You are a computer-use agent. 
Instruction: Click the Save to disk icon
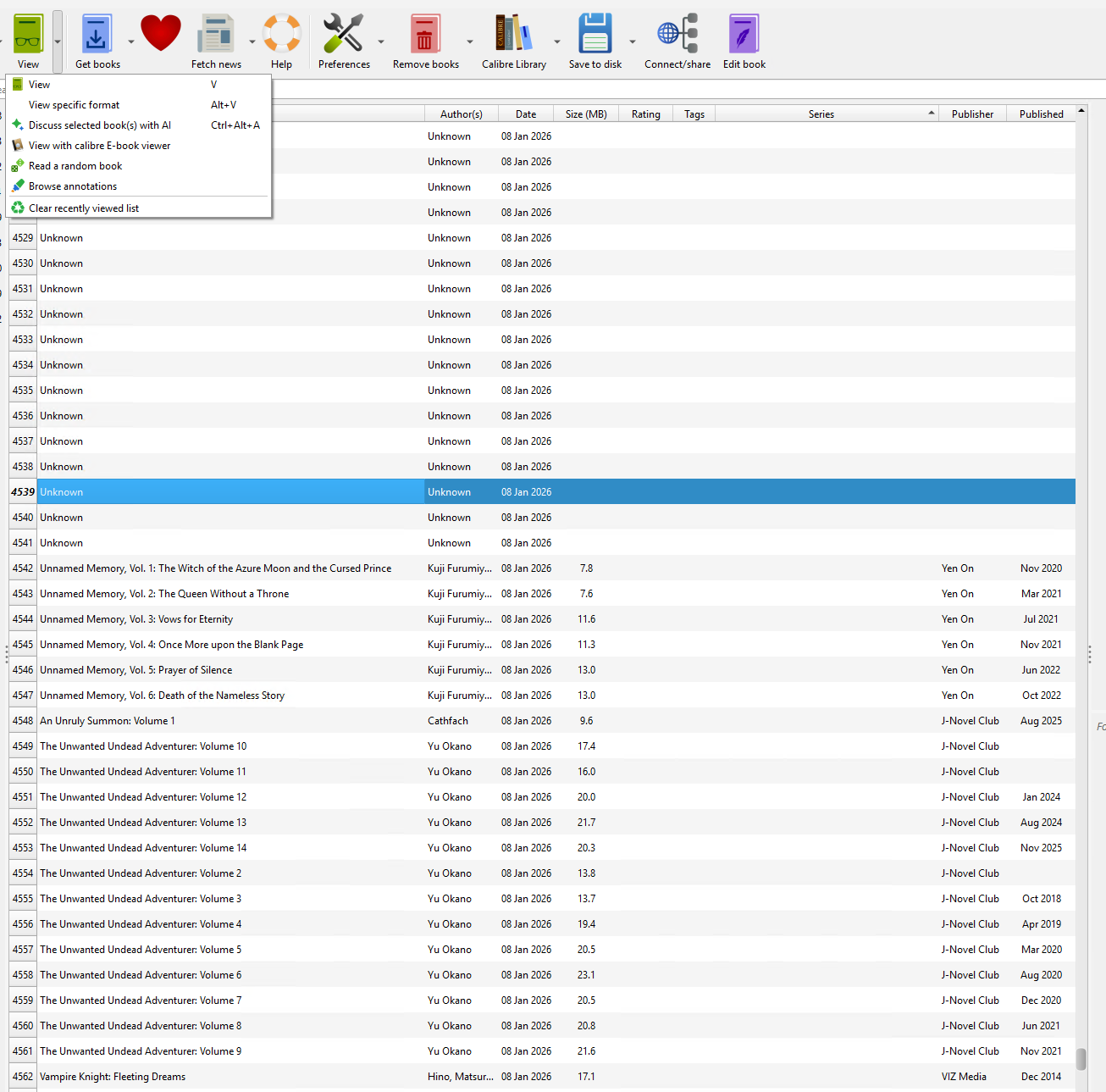pyautogui.click(x=595, y=34)
